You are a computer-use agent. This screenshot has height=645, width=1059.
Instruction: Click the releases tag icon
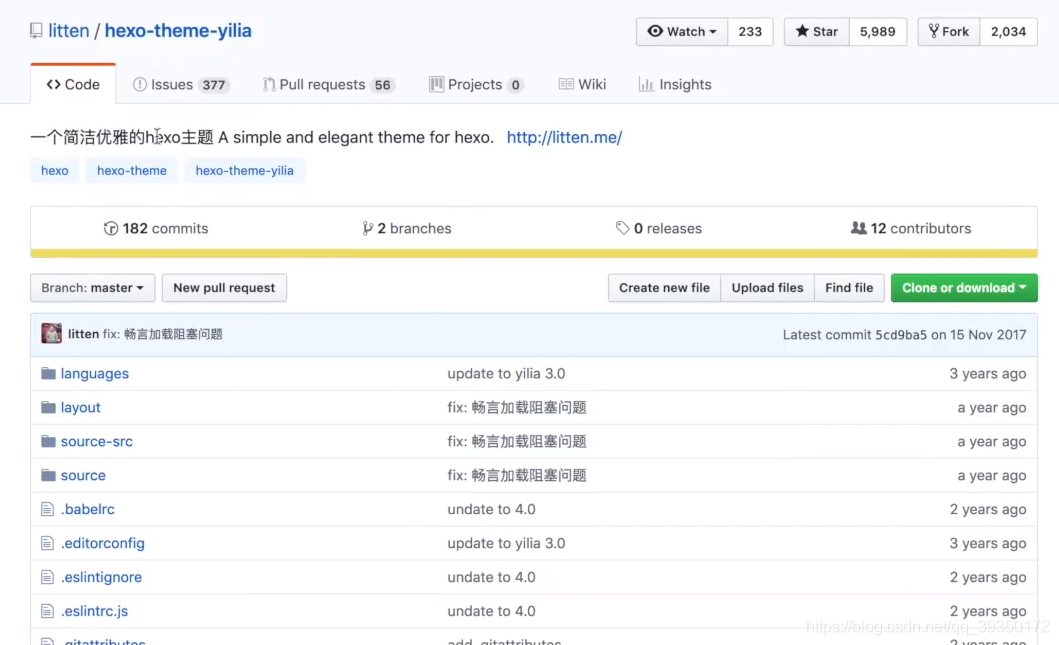coord(623,228)
